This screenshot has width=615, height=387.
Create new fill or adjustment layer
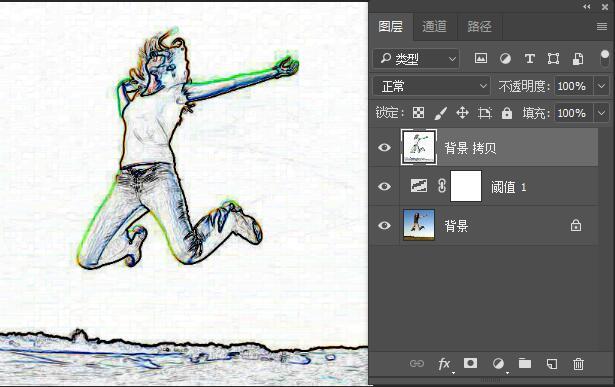click(x=499, y=364)
